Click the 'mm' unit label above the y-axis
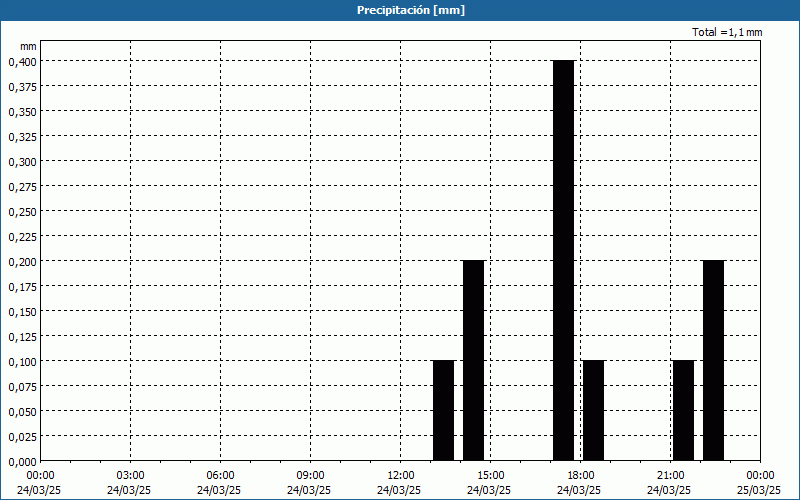800x500 pixels. [x=28, y=46]
